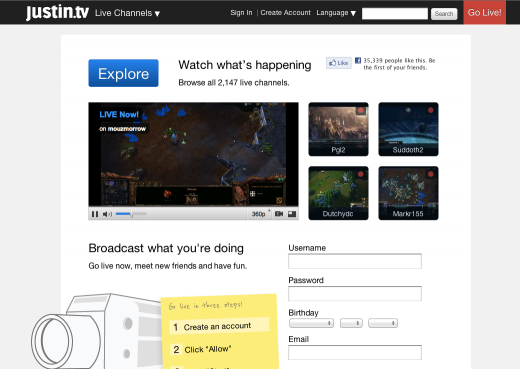The height and width of the screenshot is (369, 520).
Task: Click the Facebook Like thumbs-up button
Action: click(x=339, y=63)
